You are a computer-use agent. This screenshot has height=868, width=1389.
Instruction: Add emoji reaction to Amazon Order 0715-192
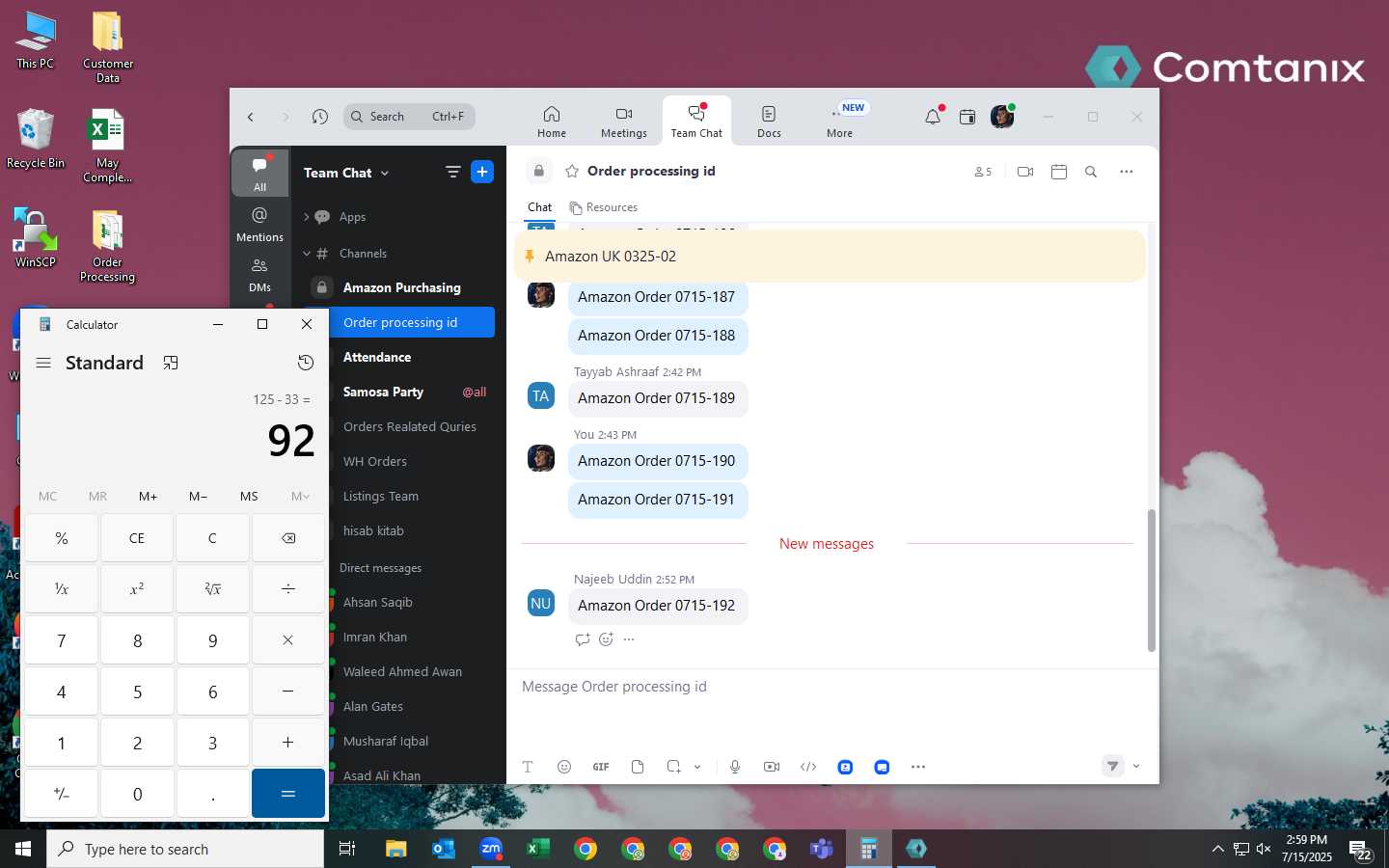tap(606, 639)
